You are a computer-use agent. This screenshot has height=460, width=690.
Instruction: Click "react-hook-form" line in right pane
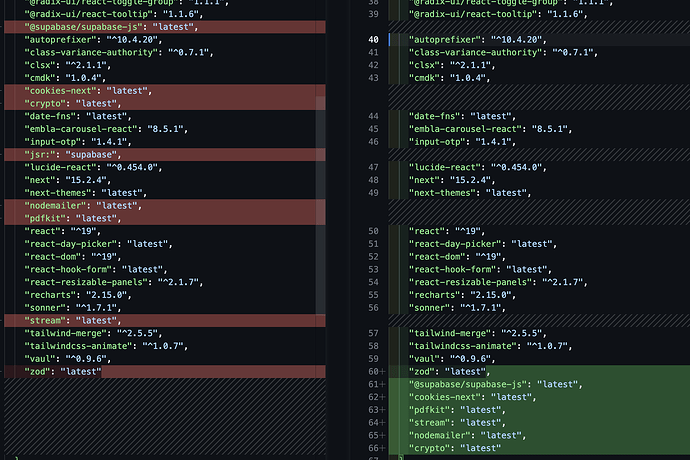pyautogui.click(x=539, y=269)
